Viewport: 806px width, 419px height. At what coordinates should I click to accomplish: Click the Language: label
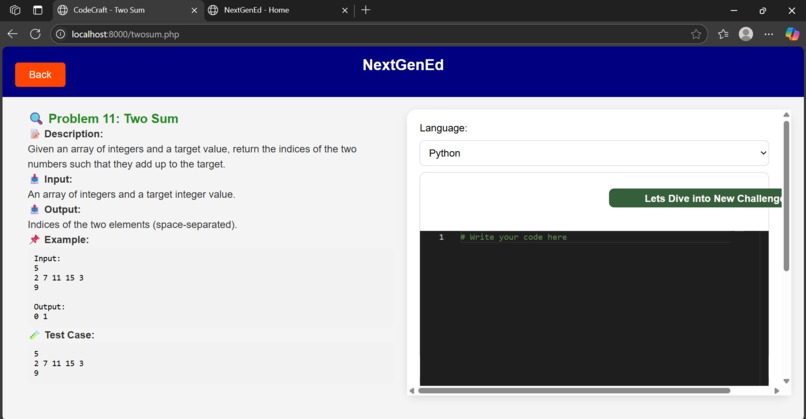(443, 128)
